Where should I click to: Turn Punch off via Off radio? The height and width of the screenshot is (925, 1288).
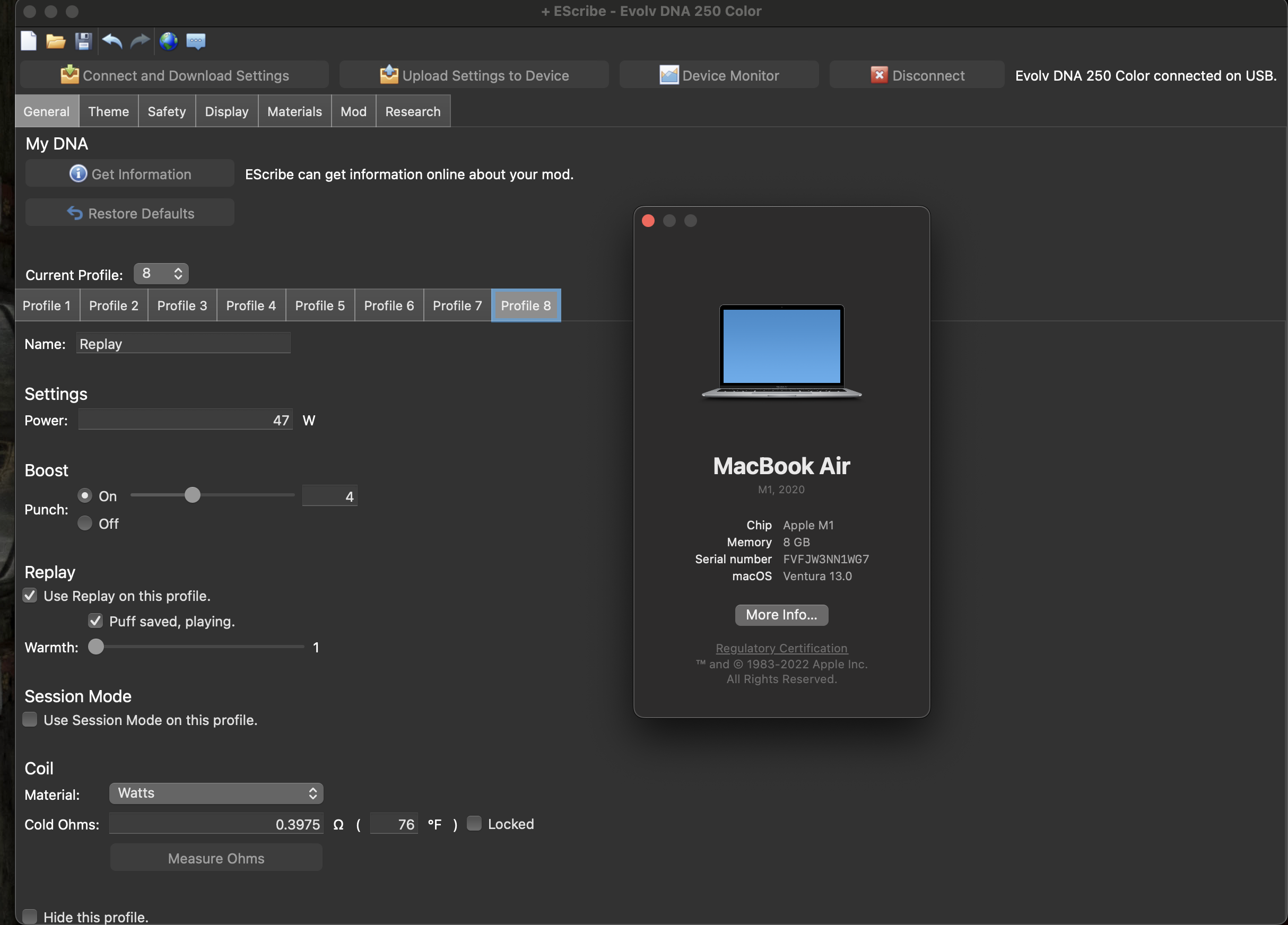(85, 523)
